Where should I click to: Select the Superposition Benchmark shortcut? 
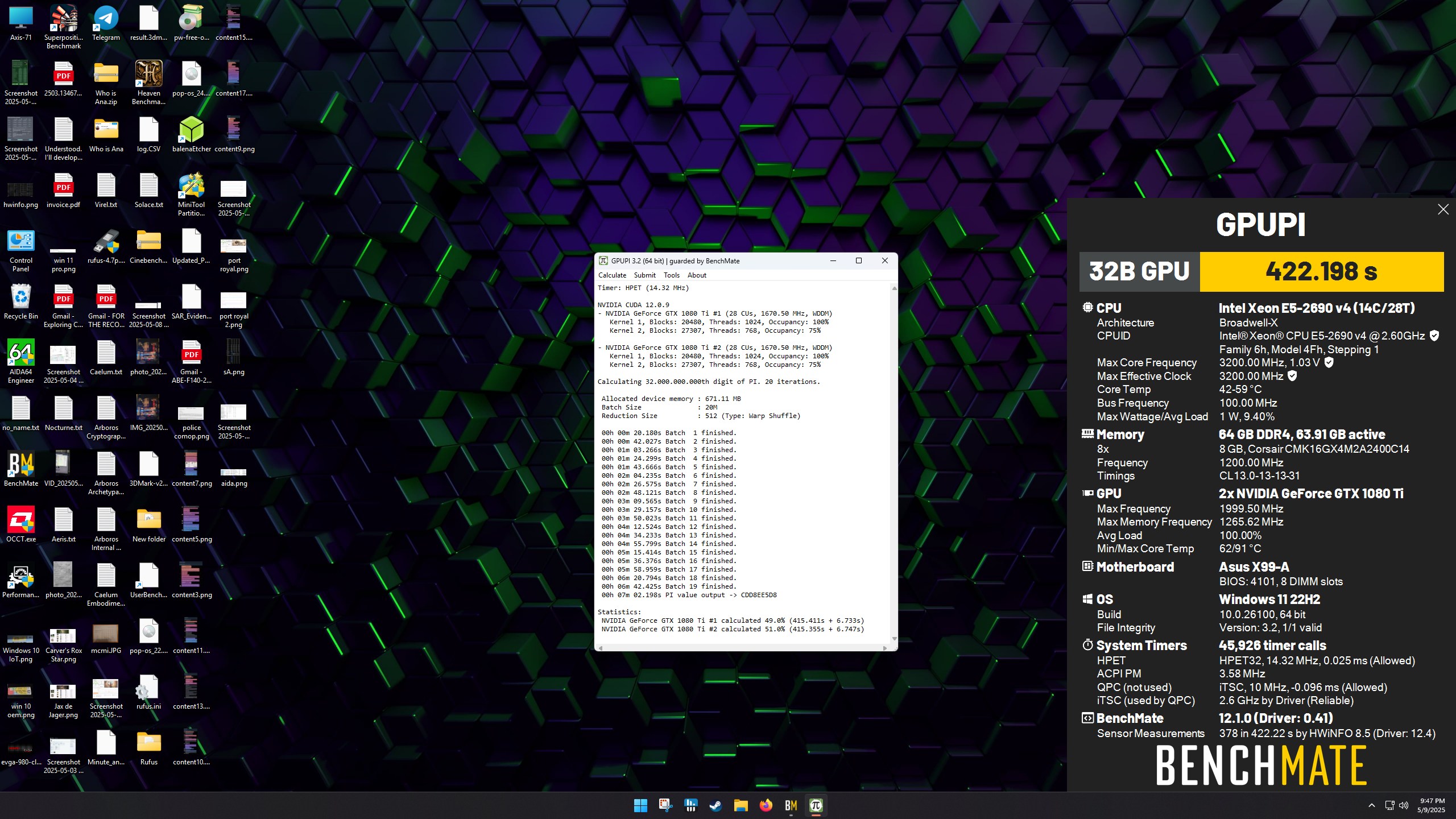pyautogui.click(x=64, y=26)
